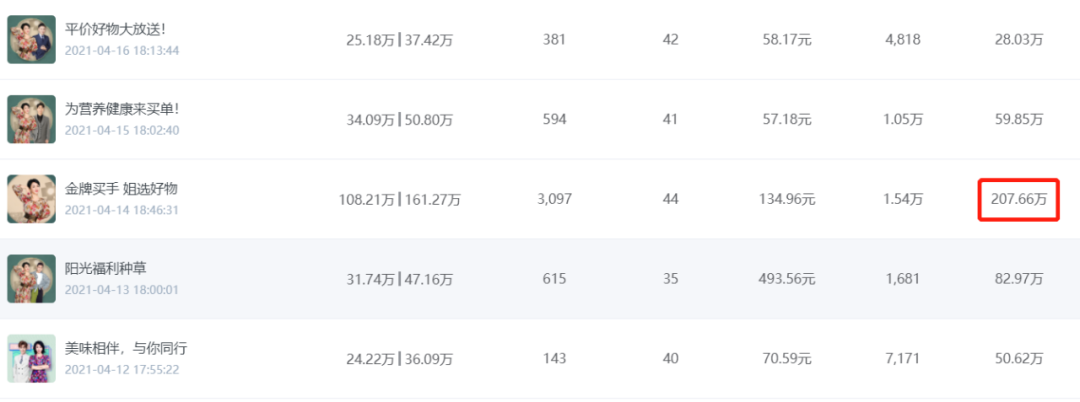Click the 美味相伴，与你同行 cover thumbnail
This screenshot has width=1080, height=402.
pyautogui.click(x=31, y=358)
